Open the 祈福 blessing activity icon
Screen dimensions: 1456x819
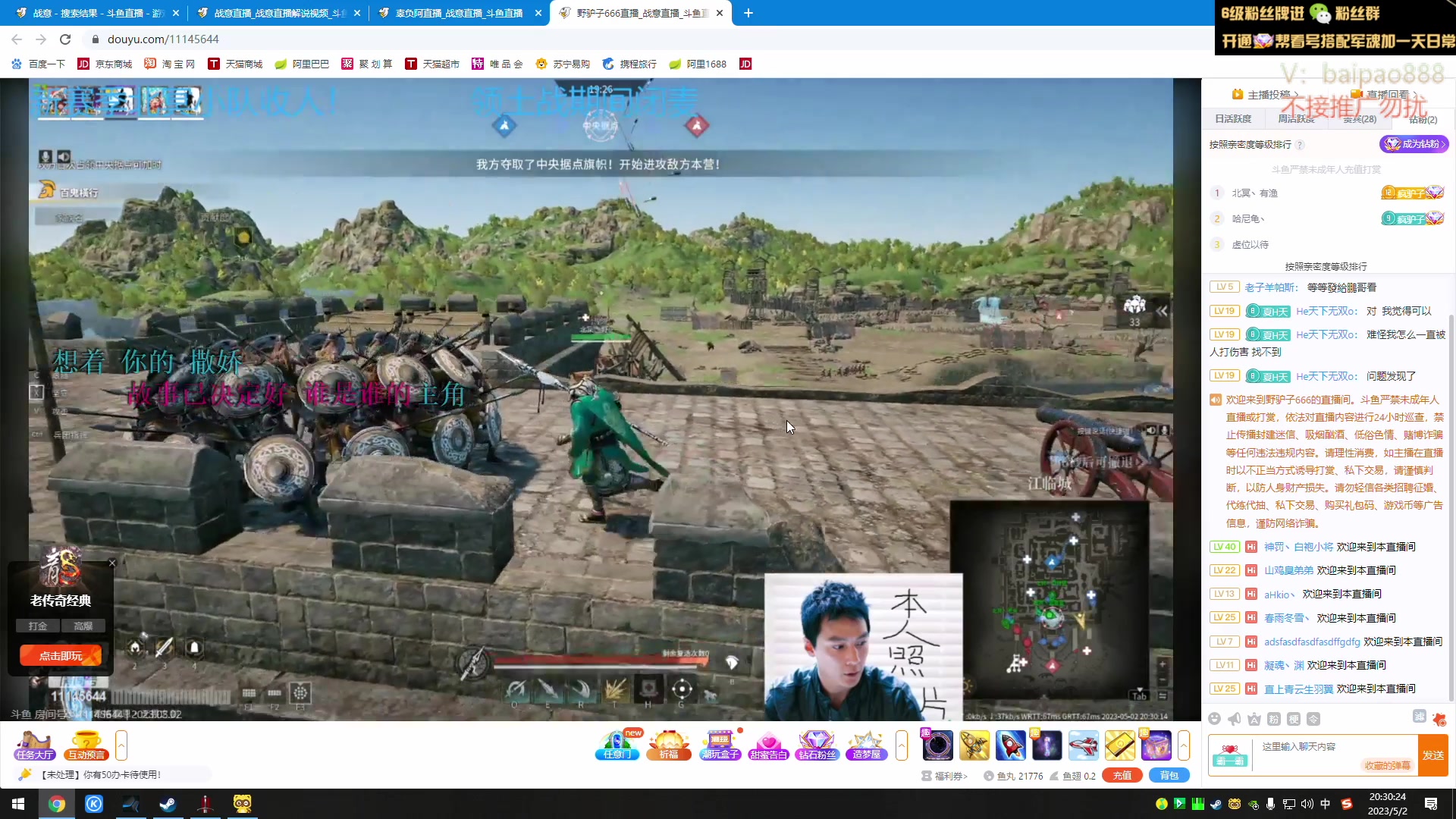pos(669,745)
